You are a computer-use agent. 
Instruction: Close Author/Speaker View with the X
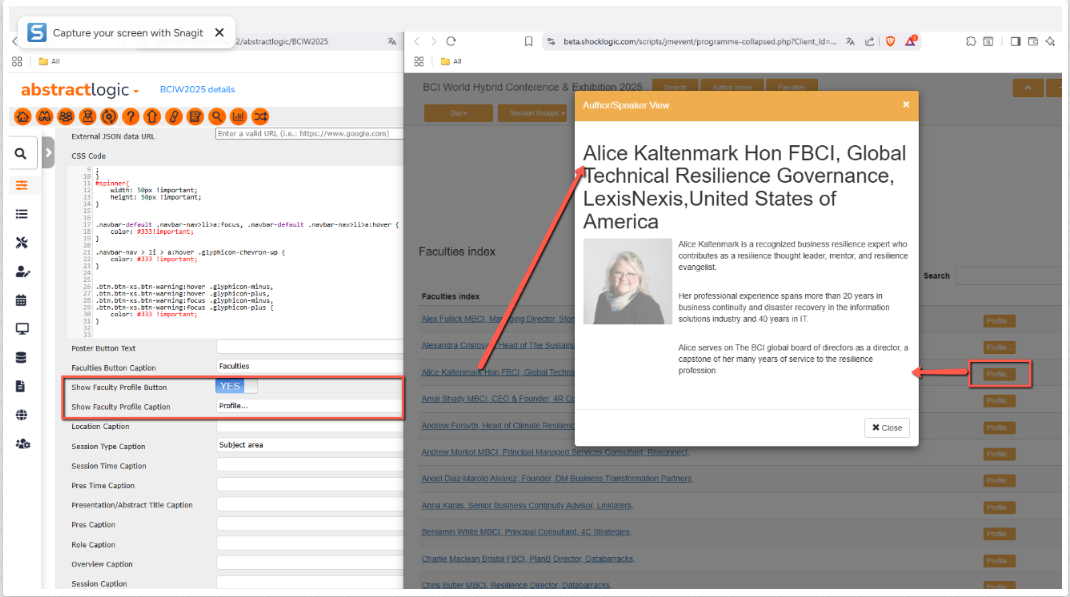tap(906, 104)
